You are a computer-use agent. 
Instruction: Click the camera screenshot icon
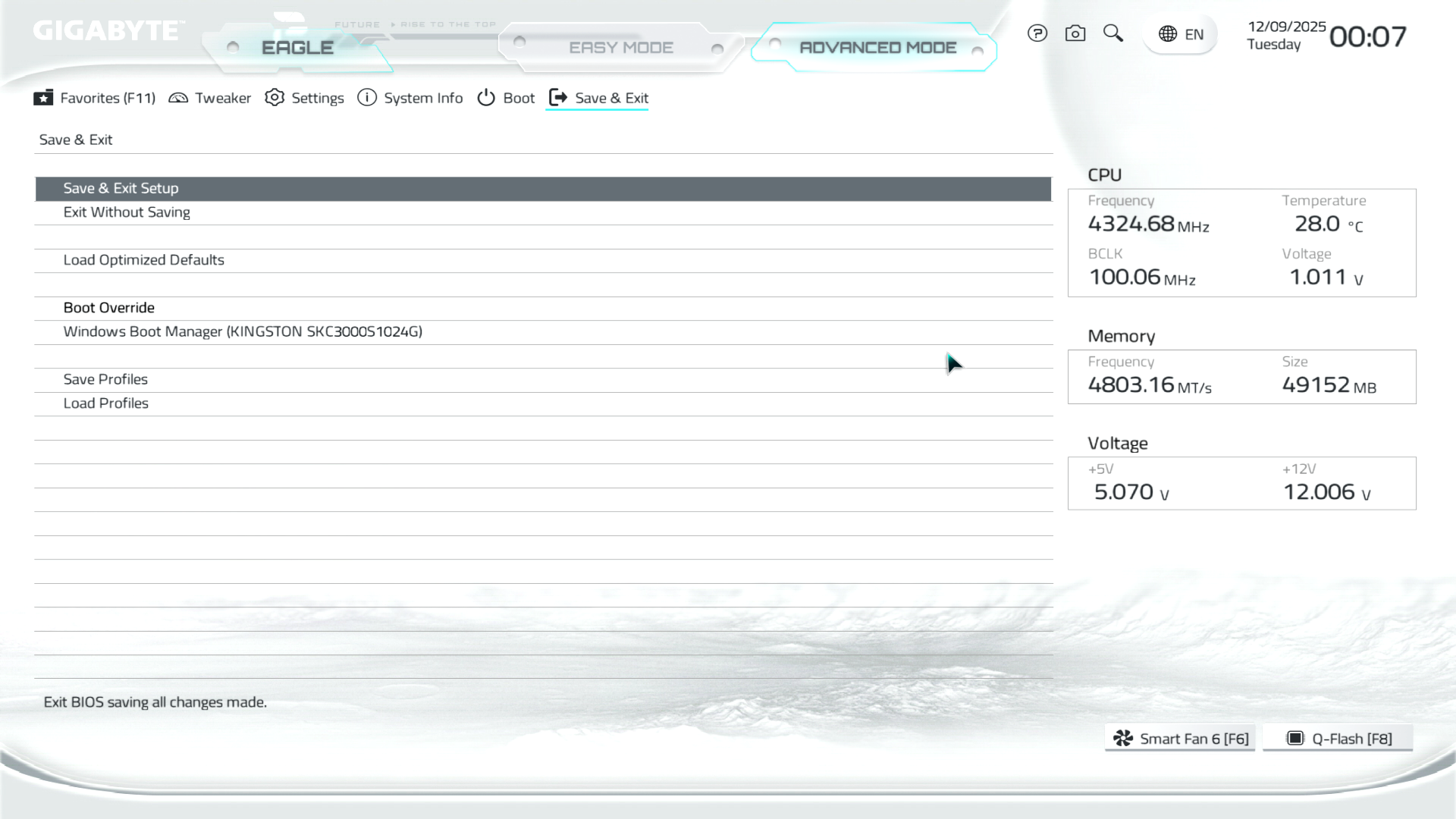click(1075, 33)
